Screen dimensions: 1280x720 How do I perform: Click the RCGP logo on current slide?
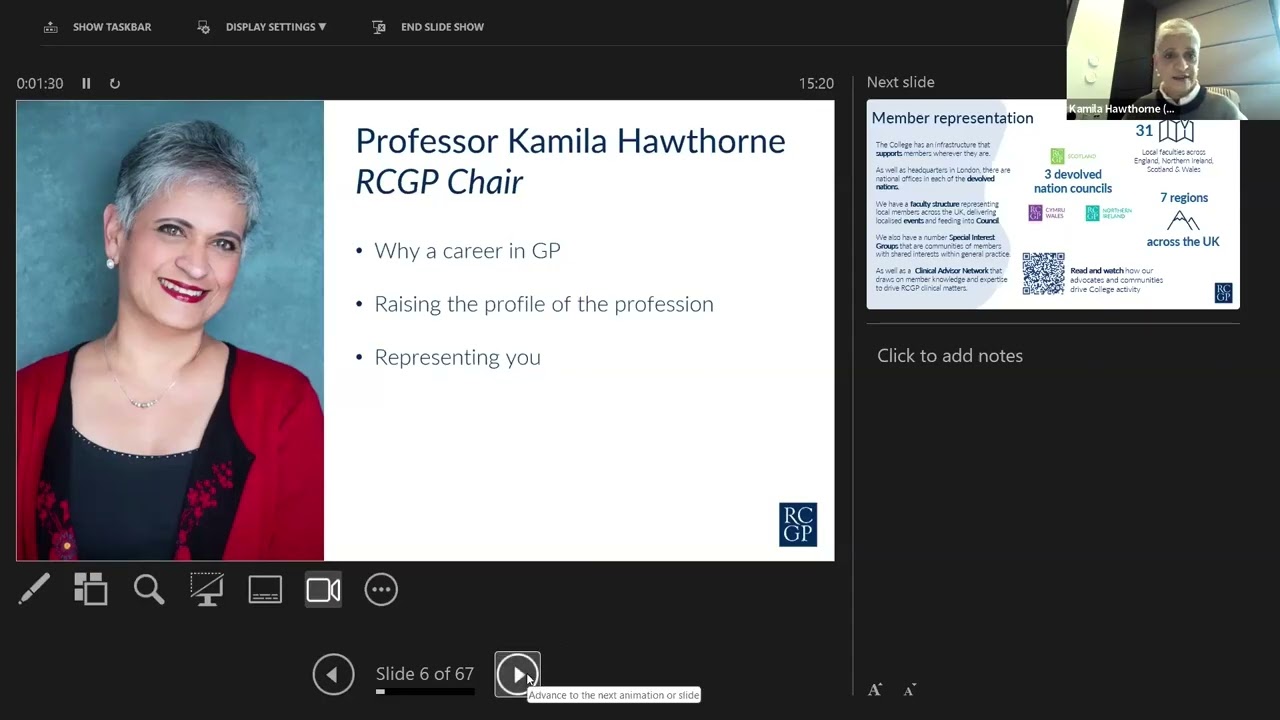(798, 524)
